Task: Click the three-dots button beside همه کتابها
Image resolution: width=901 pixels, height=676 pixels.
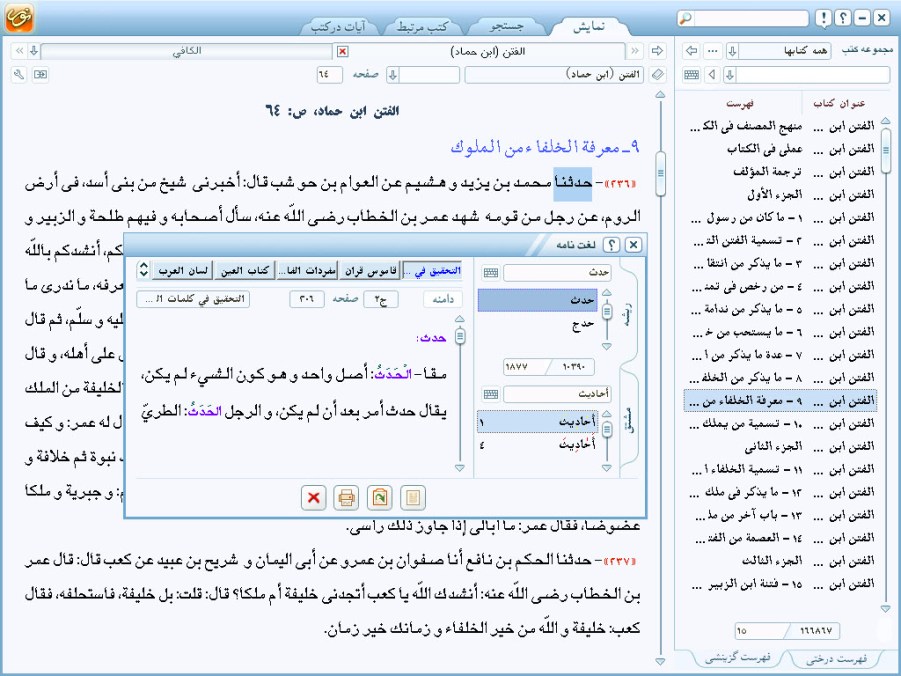Action: point(713,51)
